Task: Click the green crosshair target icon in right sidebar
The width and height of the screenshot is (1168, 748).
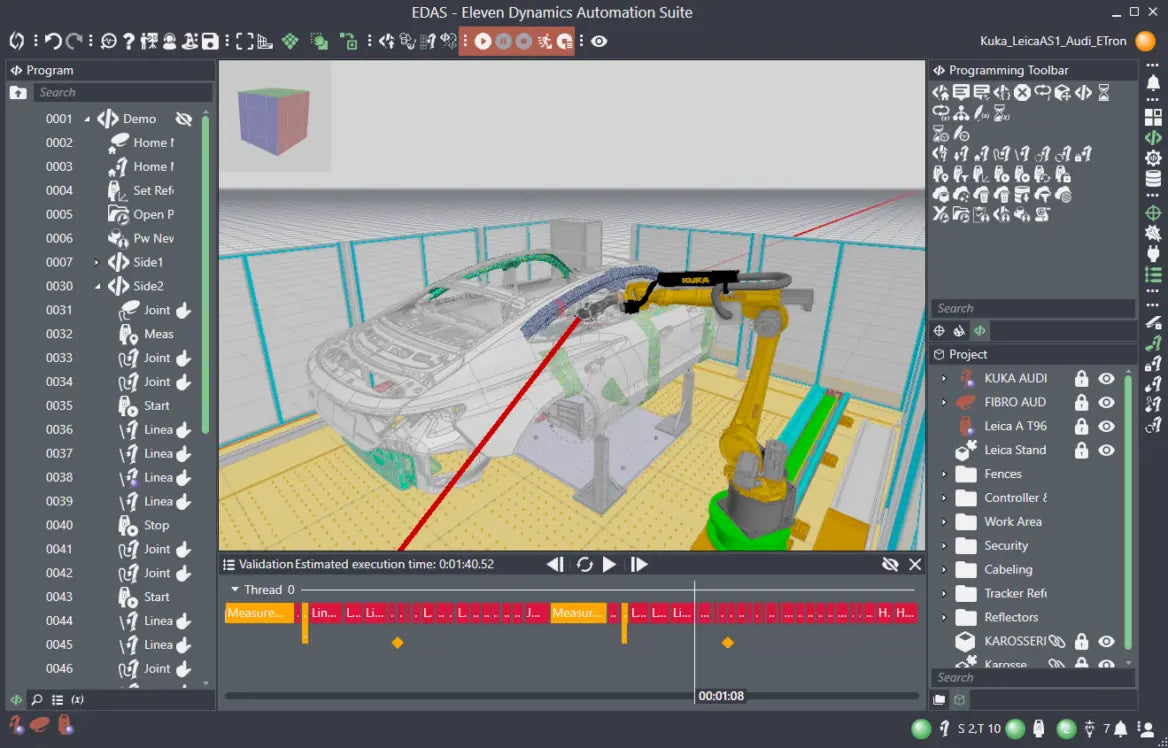Action: pyautogui.click(x=1152, y=214)
